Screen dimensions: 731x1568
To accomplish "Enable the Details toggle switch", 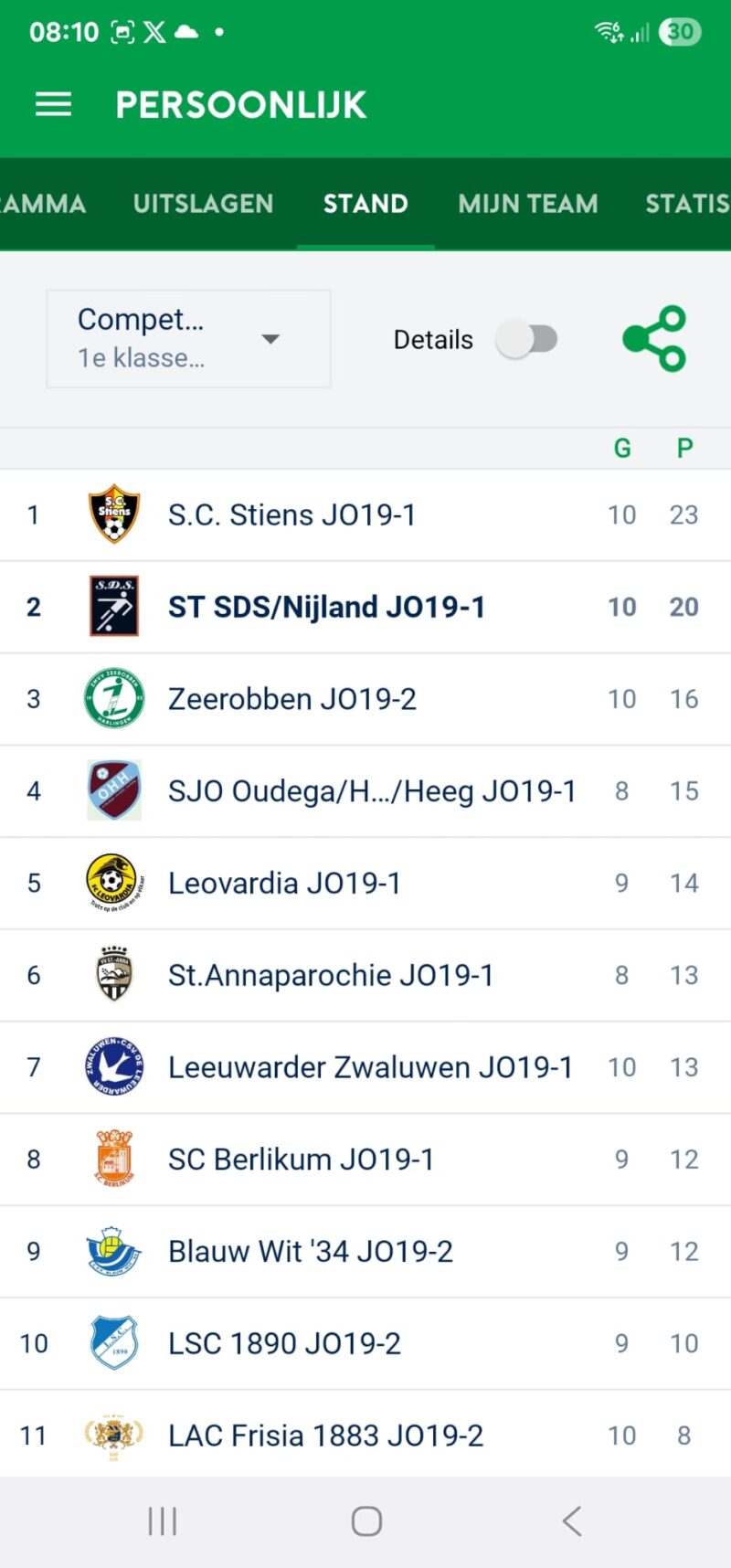I will [x=527, y=340].
